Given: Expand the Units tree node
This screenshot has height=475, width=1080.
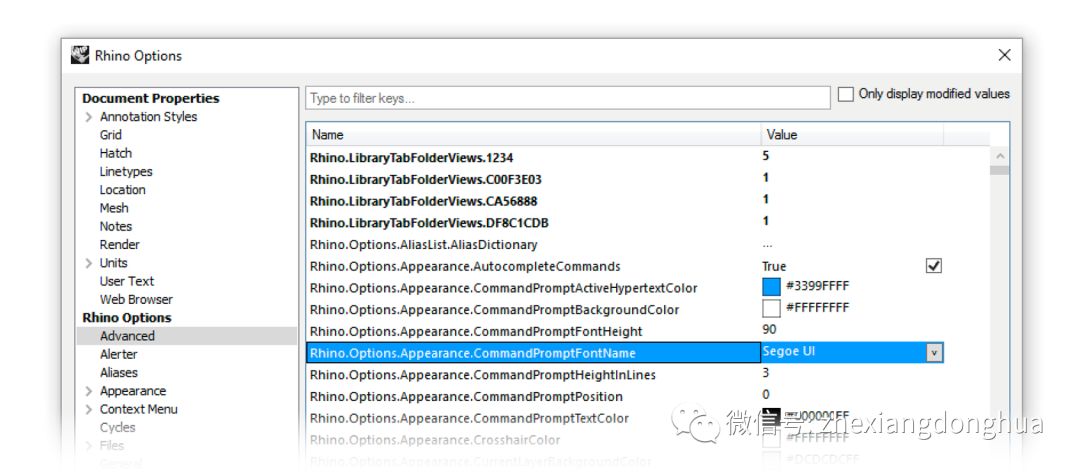Looking at the screenshot, I should [89, 263].
